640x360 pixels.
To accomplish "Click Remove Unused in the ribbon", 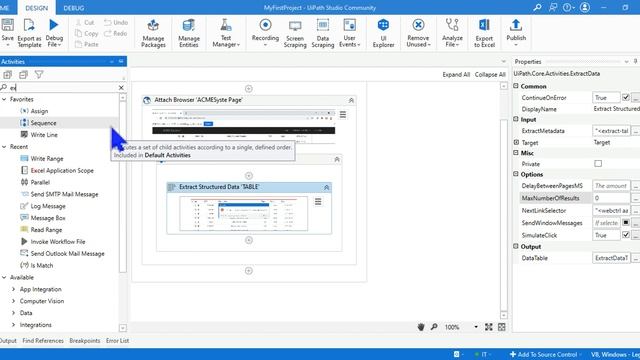I will pyautogui.click(x=418, y=33).
